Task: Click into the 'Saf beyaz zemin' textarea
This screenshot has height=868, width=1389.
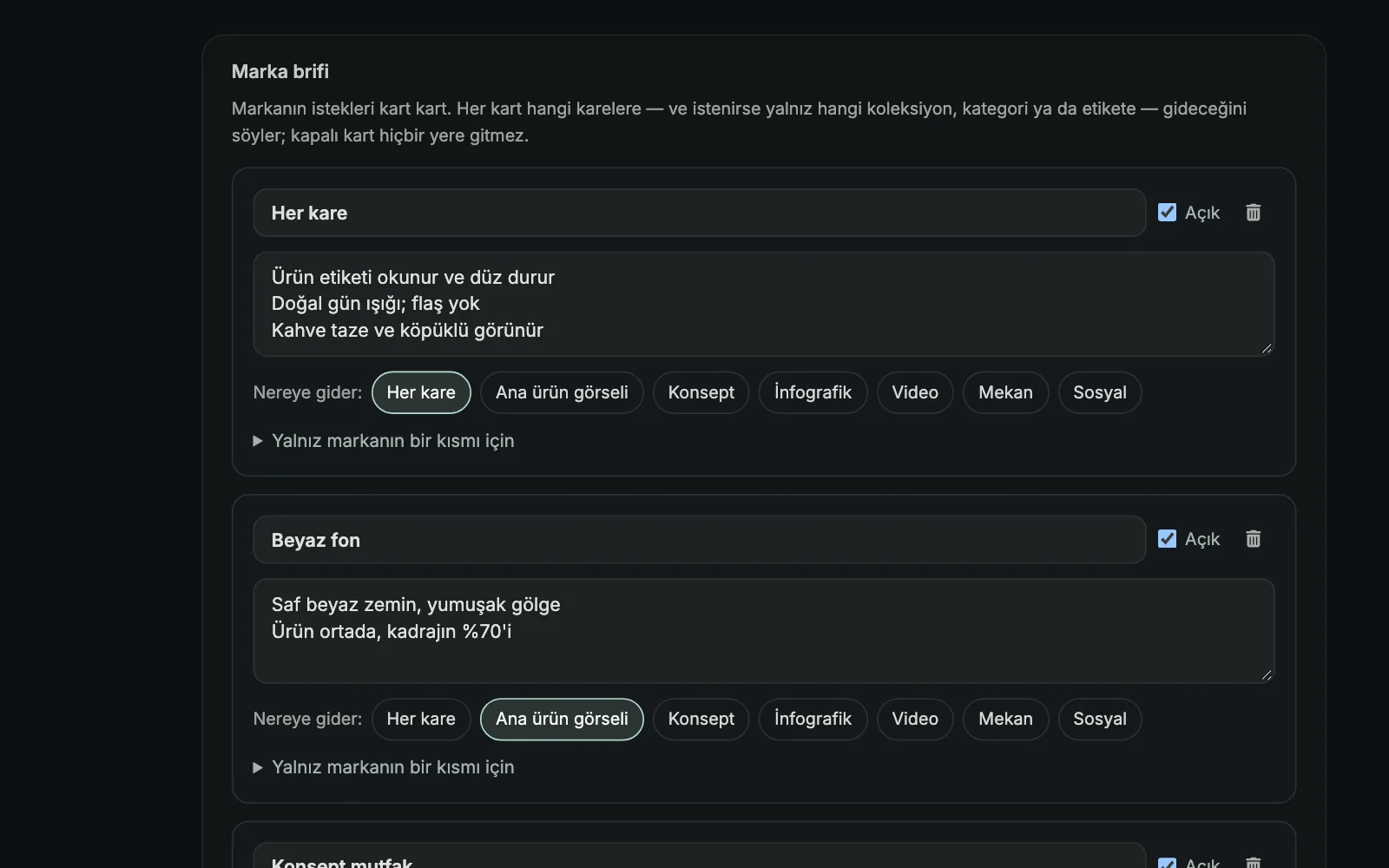Action: coord(764,631)
